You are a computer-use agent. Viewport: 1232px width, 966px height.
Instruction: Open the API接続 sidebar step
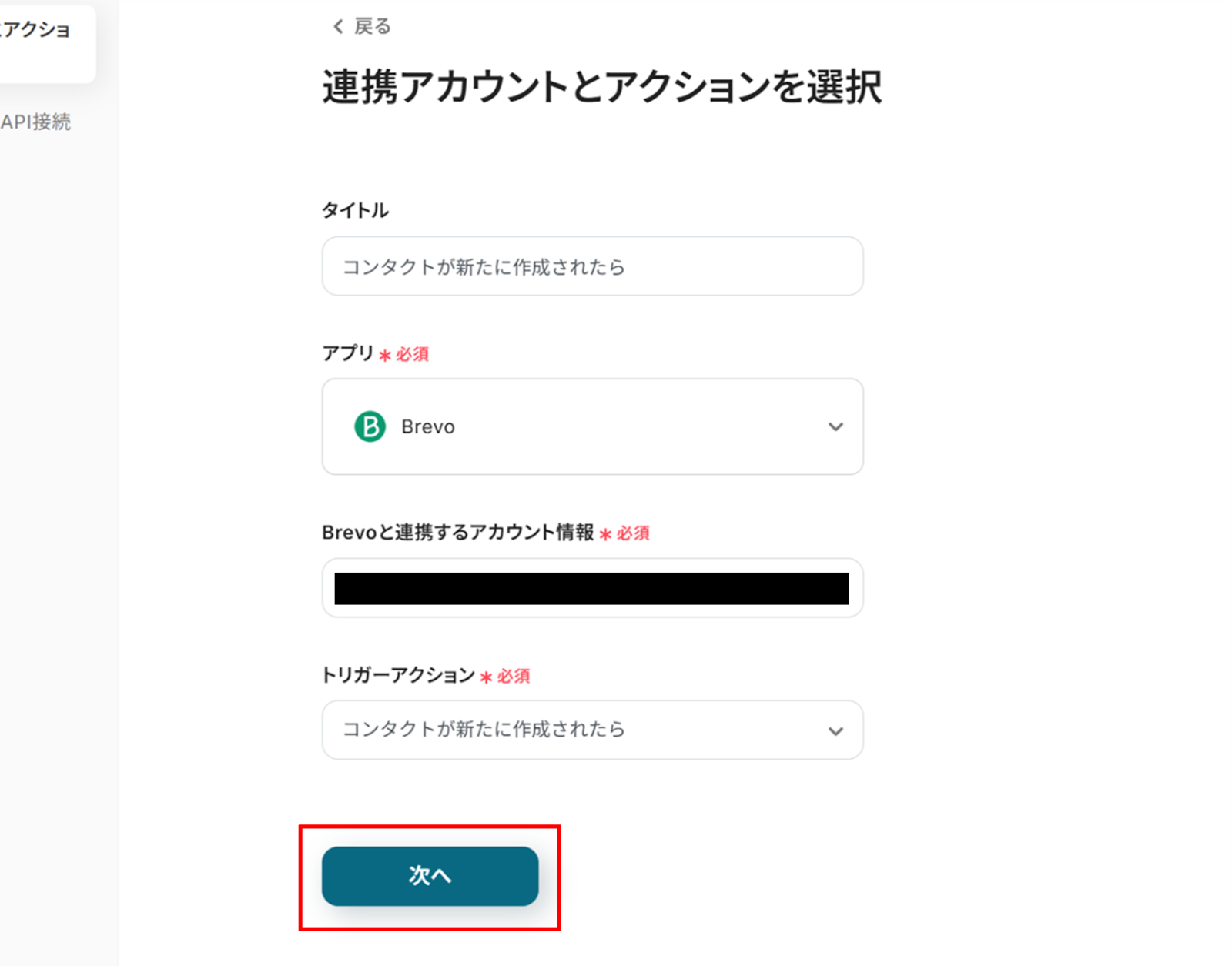(x=36, y=122)
